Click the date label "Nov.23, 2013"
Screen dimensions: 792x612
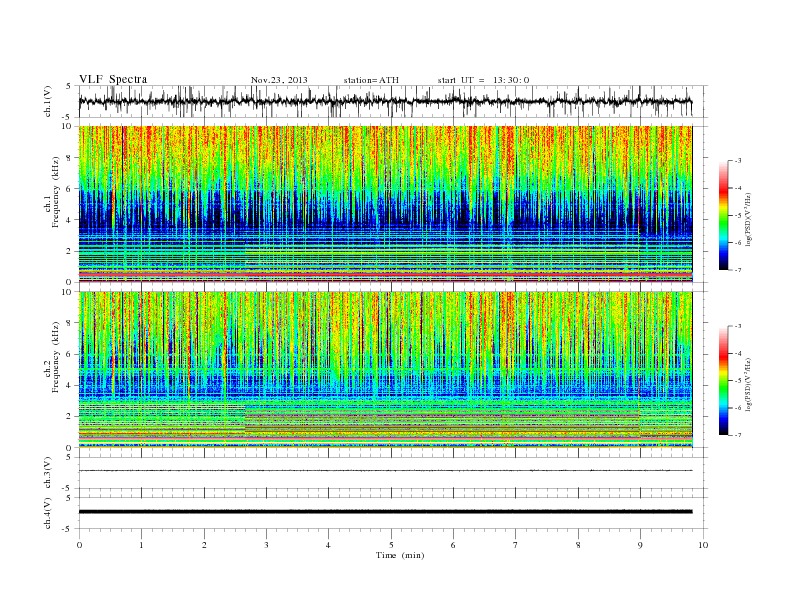point(279,80)
